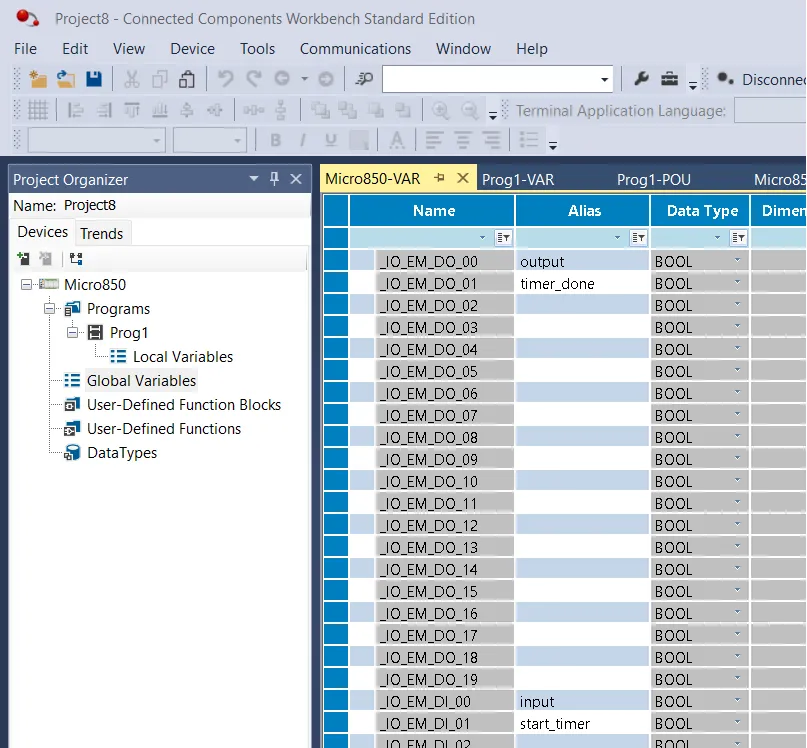This screenshot has width=807, height=748.
Task: Click the row selector of _IO_EM_DO_10
Action: pos(336,481)
